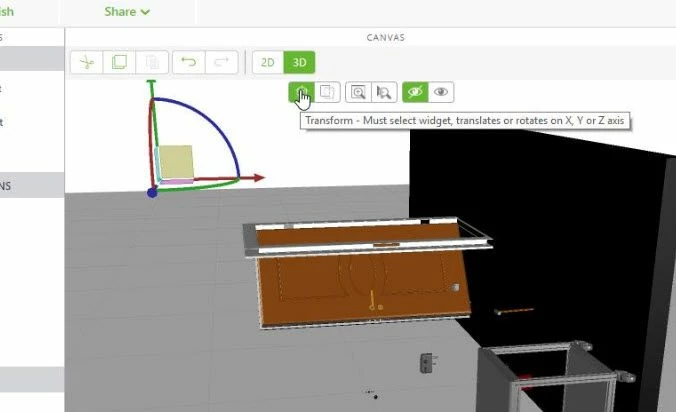Click the green Y-axis handle on gizmo

coord(151,82)
